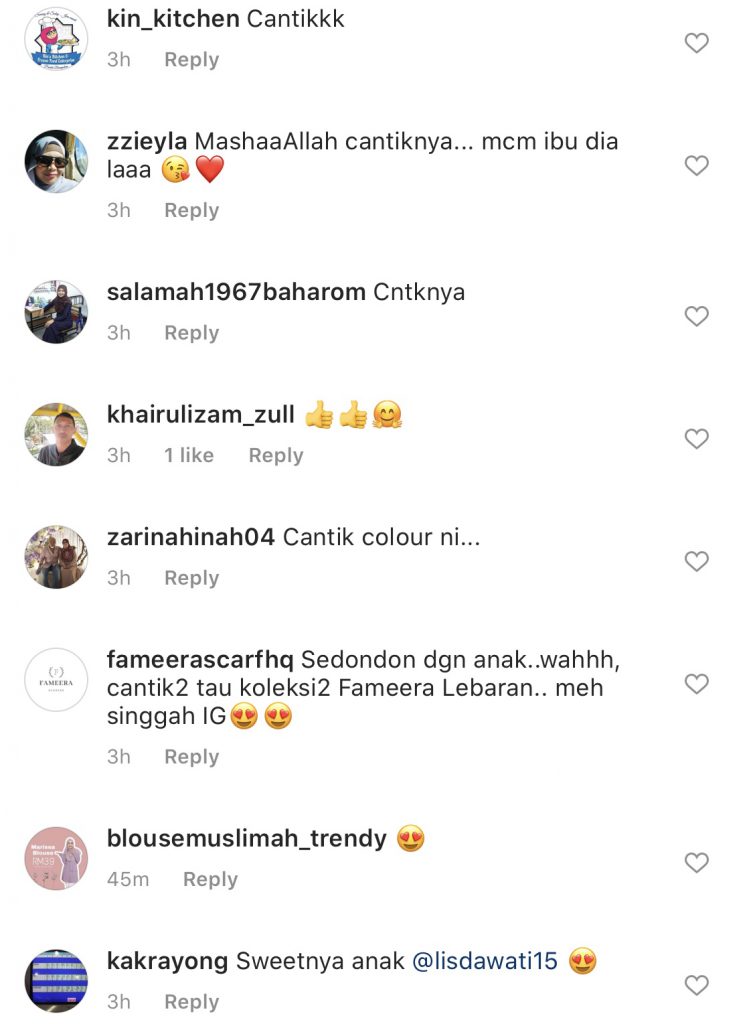
Task: Open zzieyla's profile avatar
Action: coord(56,161)
